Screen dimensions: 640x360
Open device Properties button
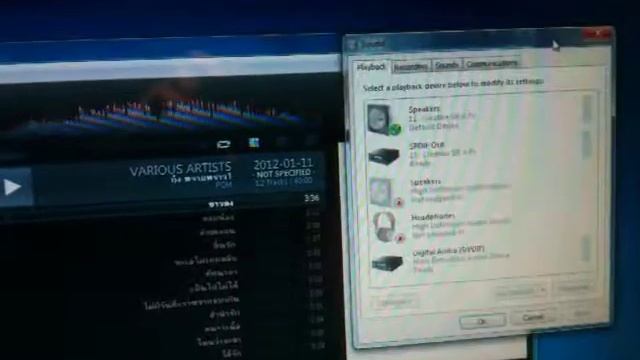[574, 288]
